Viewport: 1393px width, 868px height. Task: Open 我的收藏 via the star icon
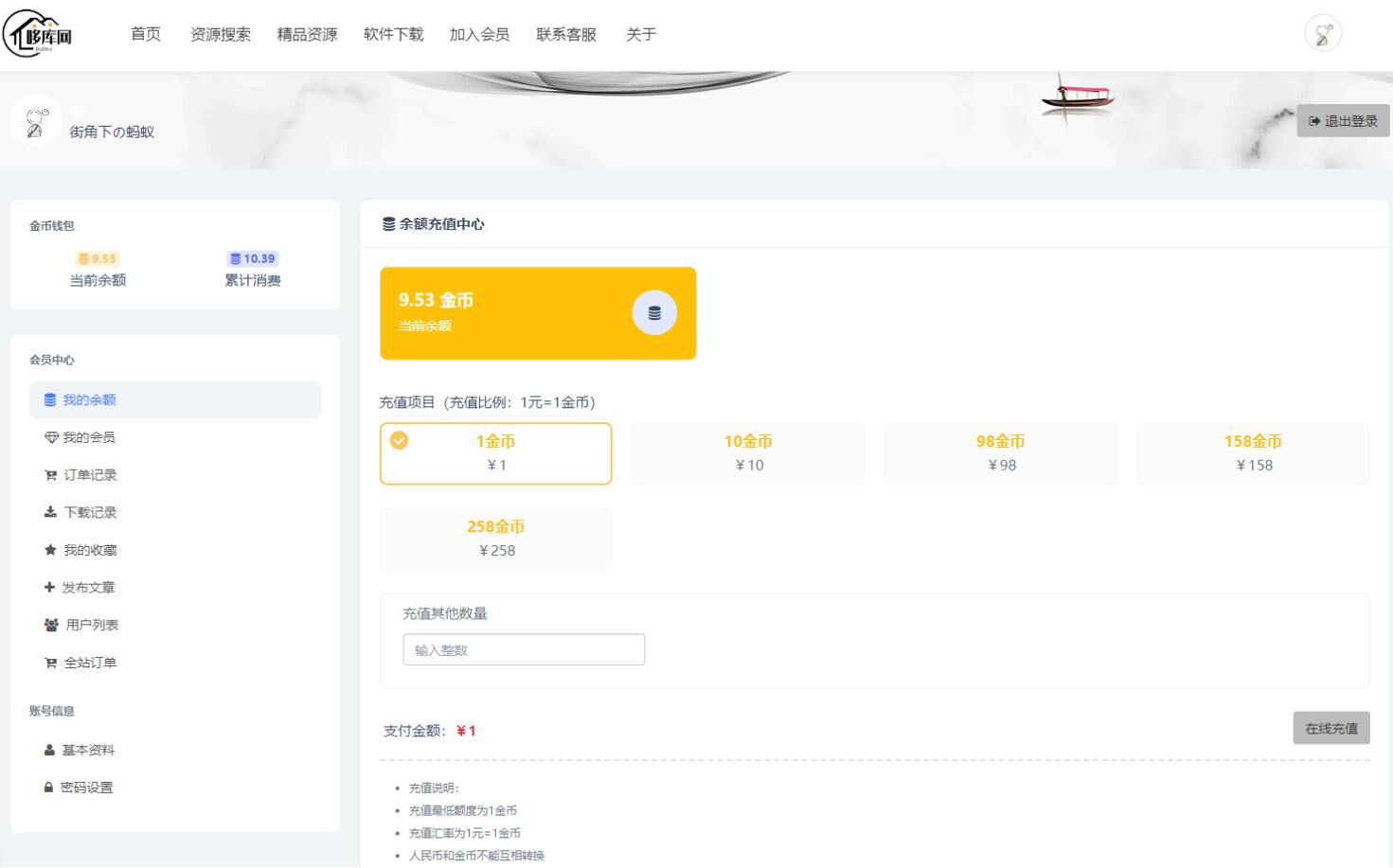click(x=49, y=550)
